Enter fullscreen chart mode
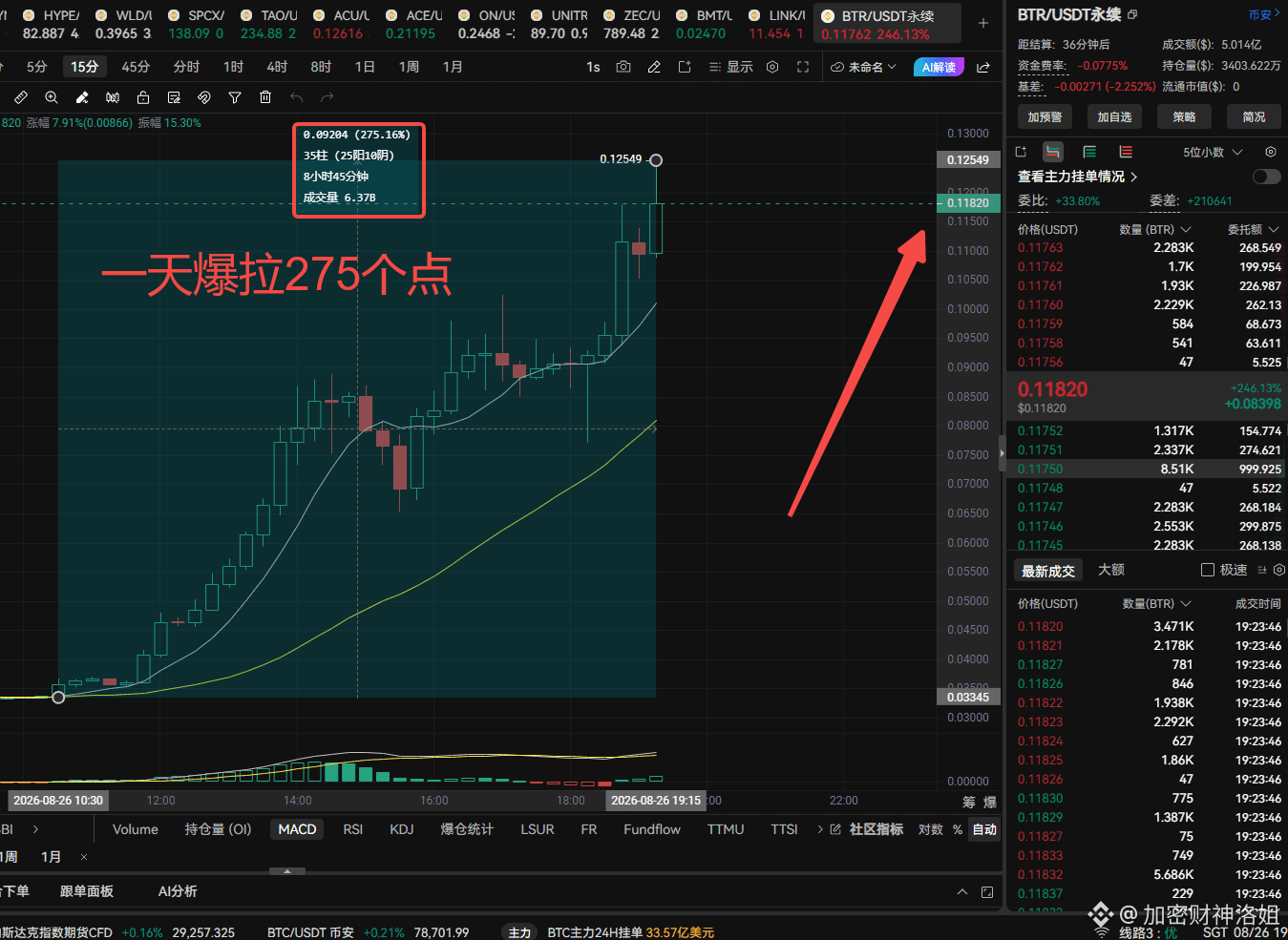 (803, 67)
